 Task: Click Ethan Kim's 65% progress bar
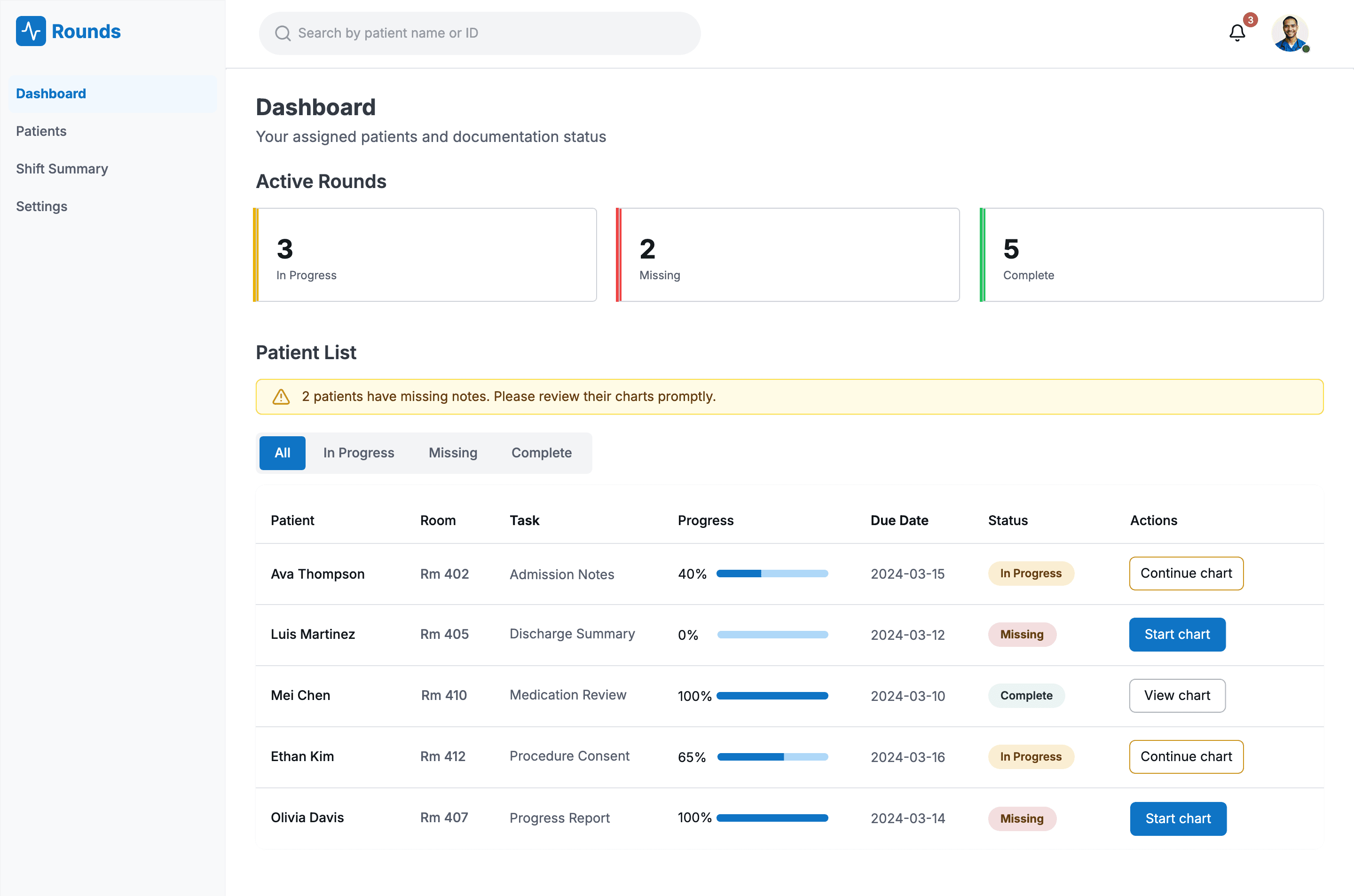[772, 756]
